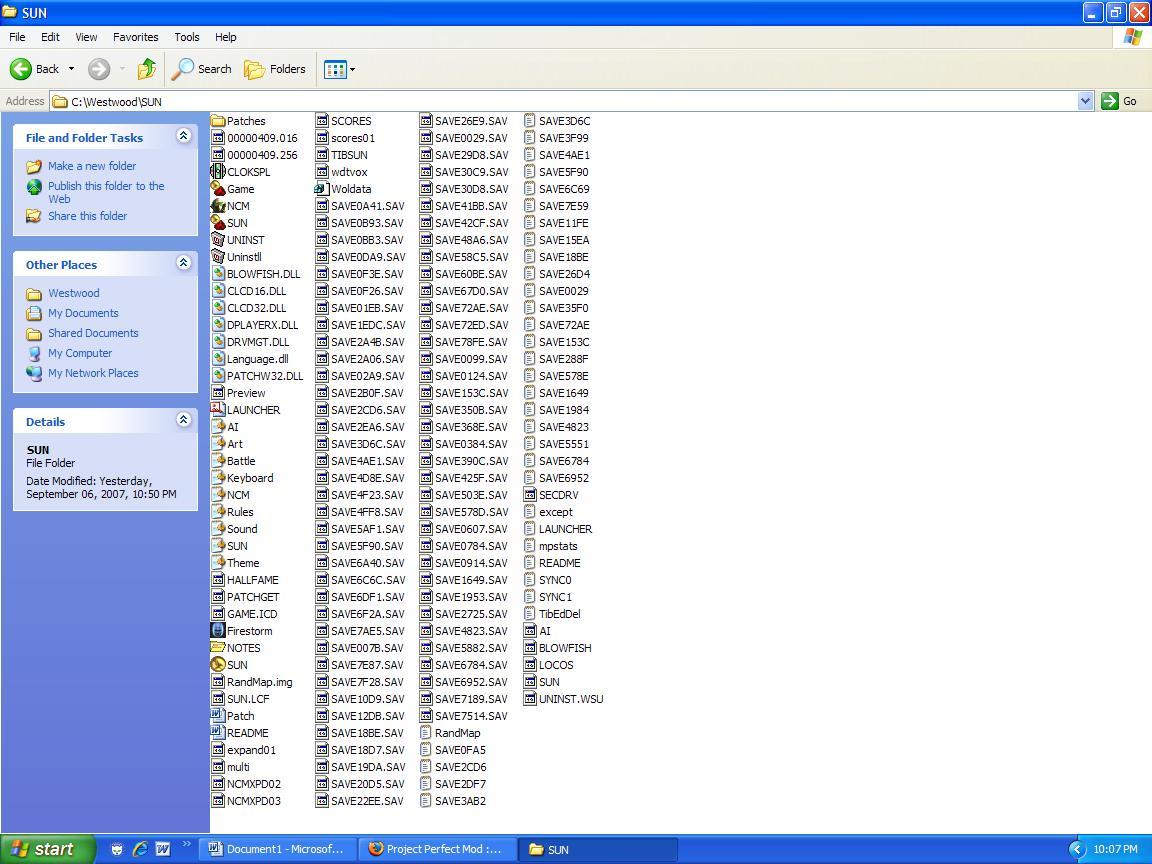This screenshot has height=864, width=1152.
Task: Open the Views button menu
Action: [339, 69]
